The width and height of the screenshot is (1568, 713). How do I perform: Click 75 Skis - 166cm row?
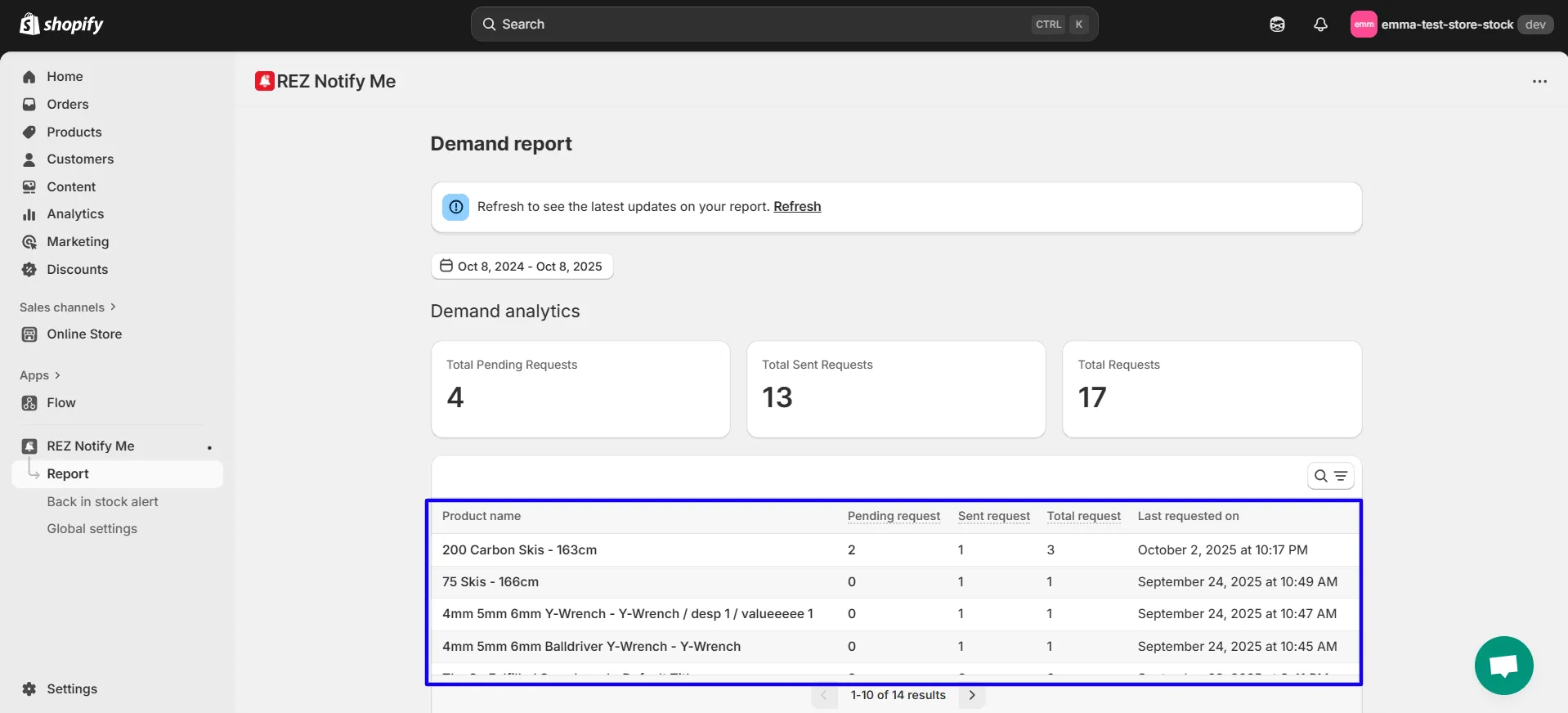[895, 582]
